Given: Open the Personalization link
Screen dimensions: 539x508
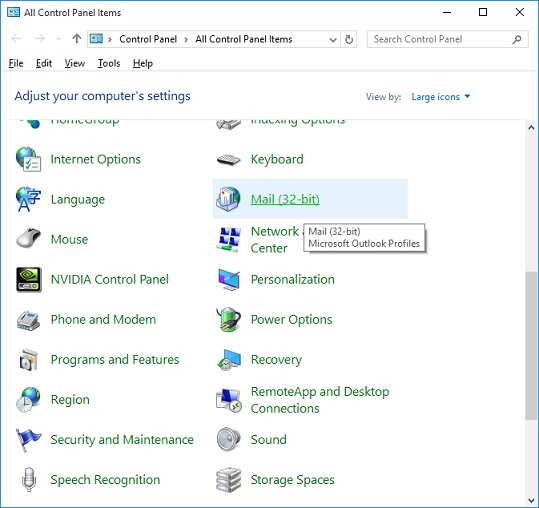Looking at the screenshot, I should [293, 279].
